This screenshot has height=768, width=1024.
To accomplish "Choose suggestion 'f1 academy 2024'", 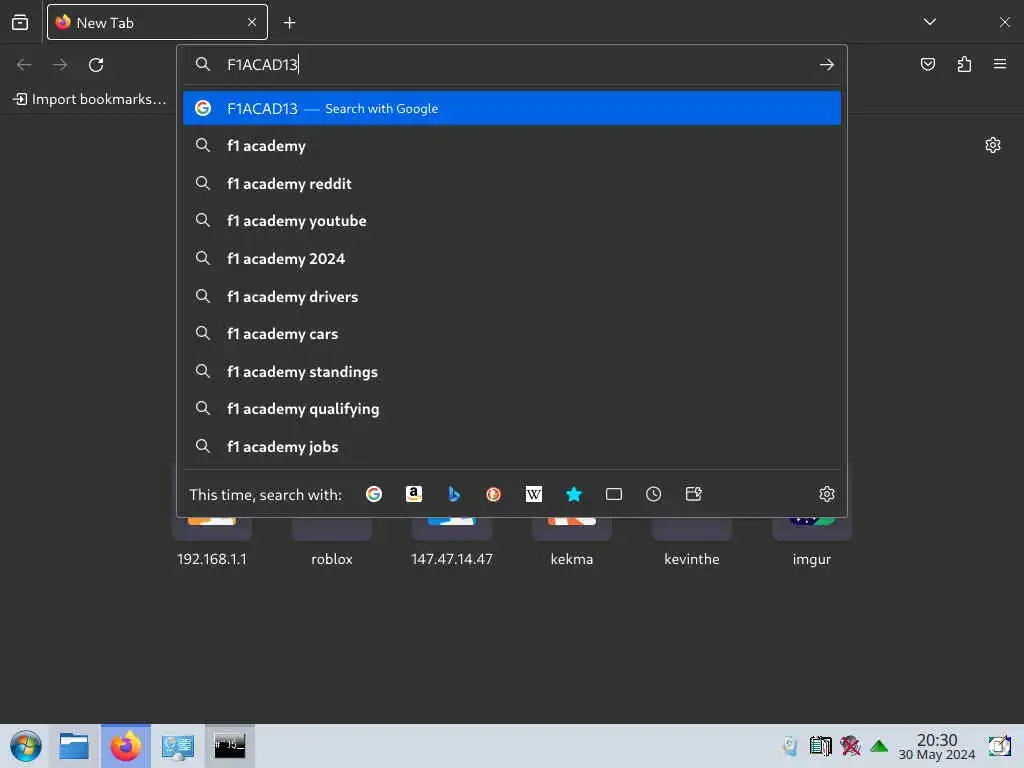I will (x=511, y=259).
